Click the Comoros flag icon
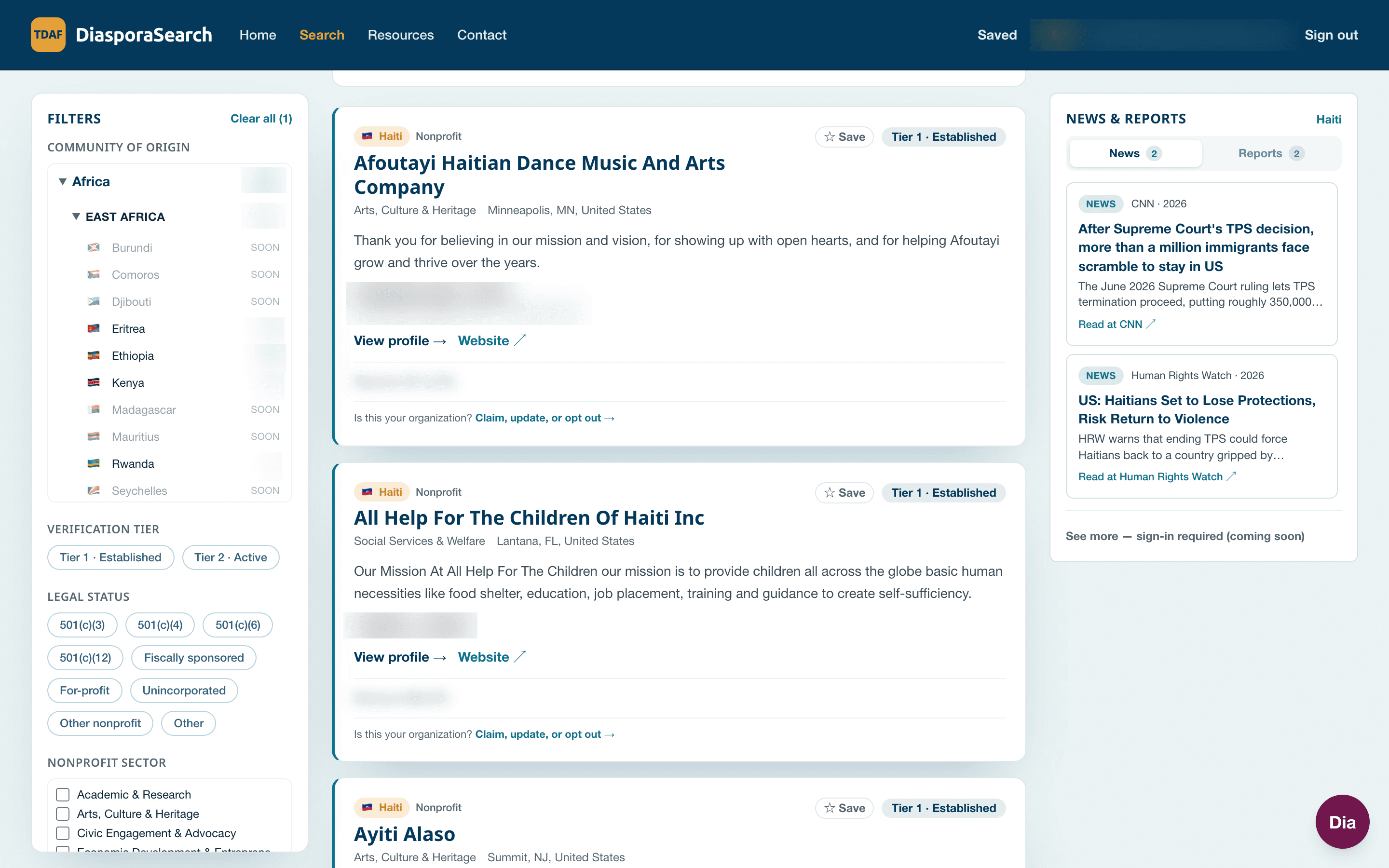This screenshot has width=1389, height=868. (94, 274)
